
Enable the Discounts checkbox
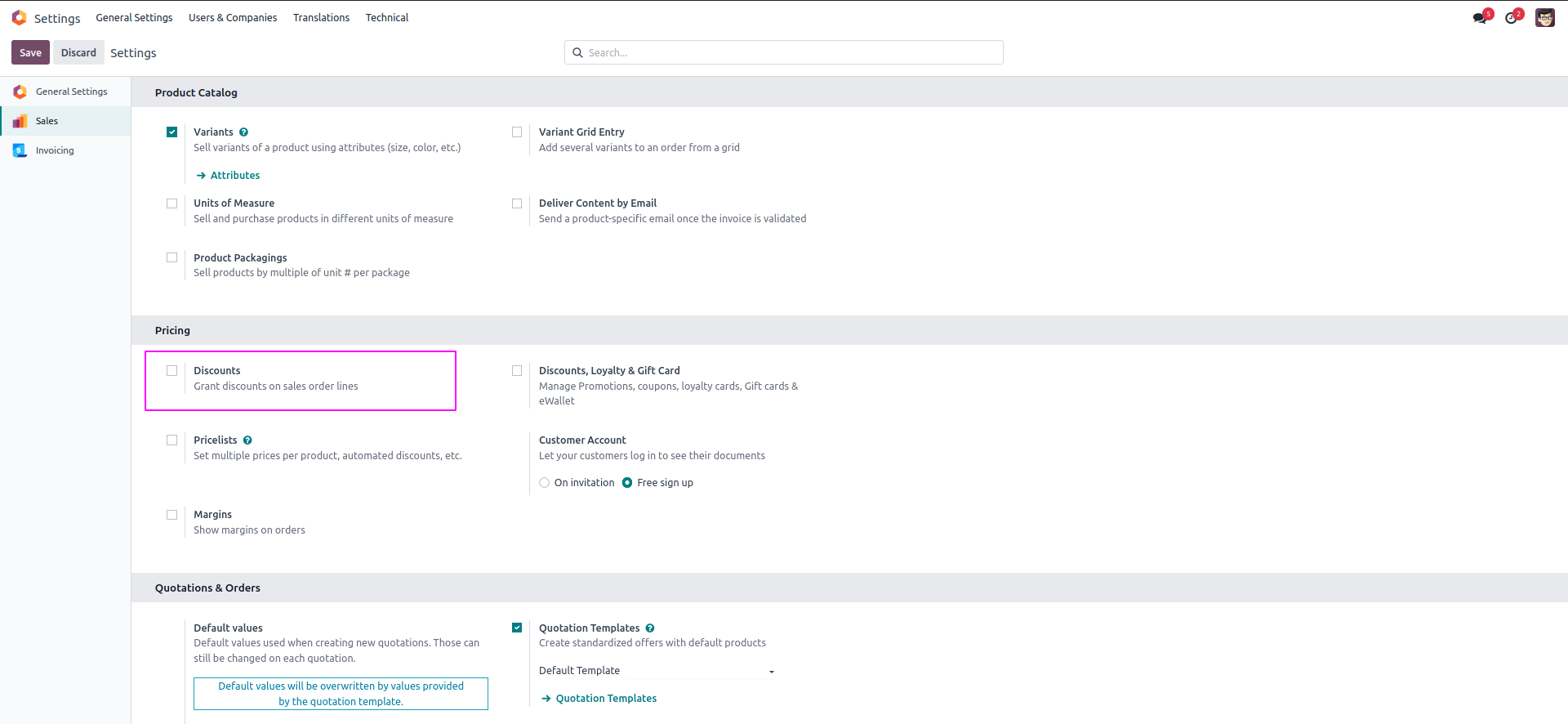(172, 371)
